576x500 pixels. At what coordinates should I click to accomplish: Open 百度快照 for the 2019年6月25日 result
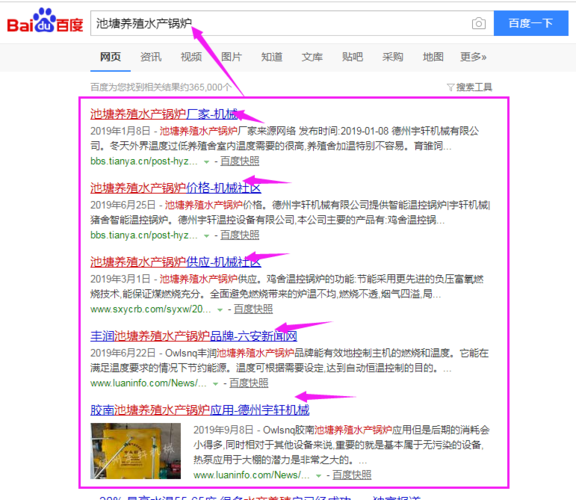tap(240, 235)
